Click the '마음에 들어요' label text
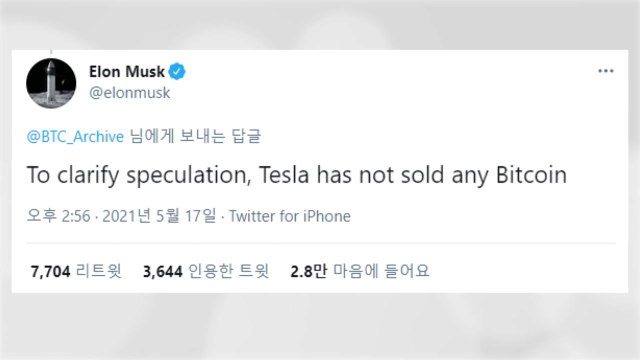640x360 pixels. (x=381, y=271)
